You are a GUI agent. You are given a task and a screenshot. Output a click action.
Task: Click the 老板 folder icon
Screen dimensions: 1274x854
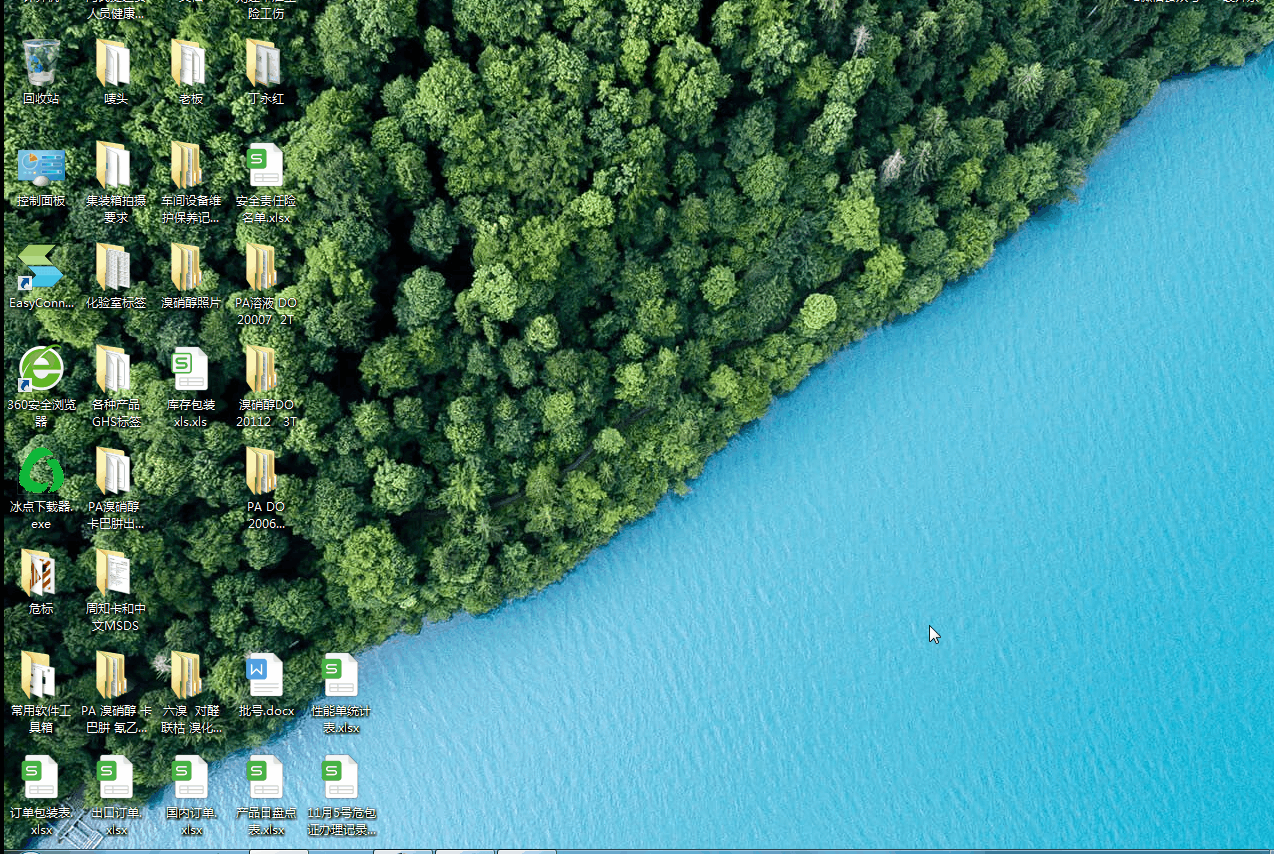(x=190, y=64)
